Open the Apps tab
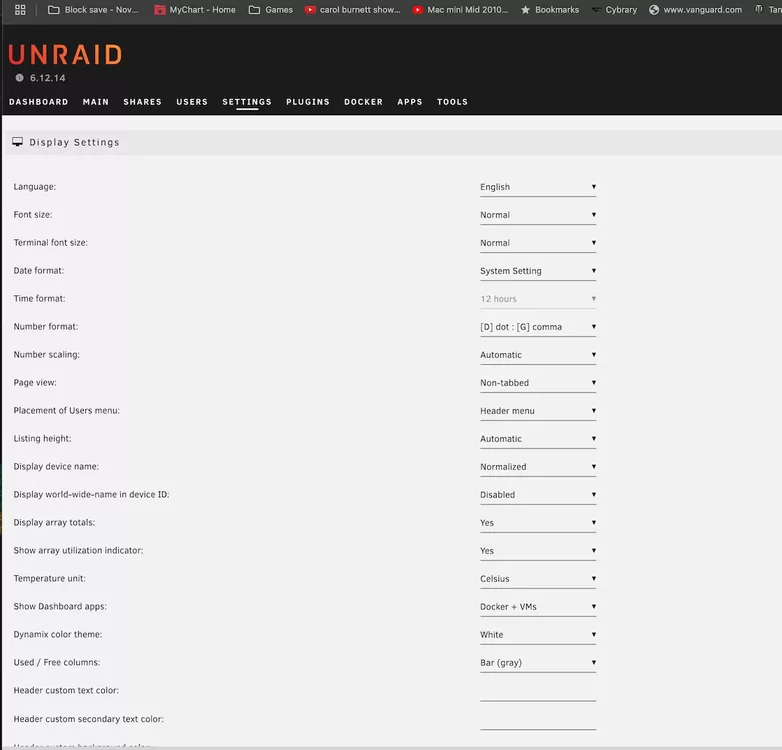Image resolution: width=782 pixels, height=750 pixels. point(410,102)
